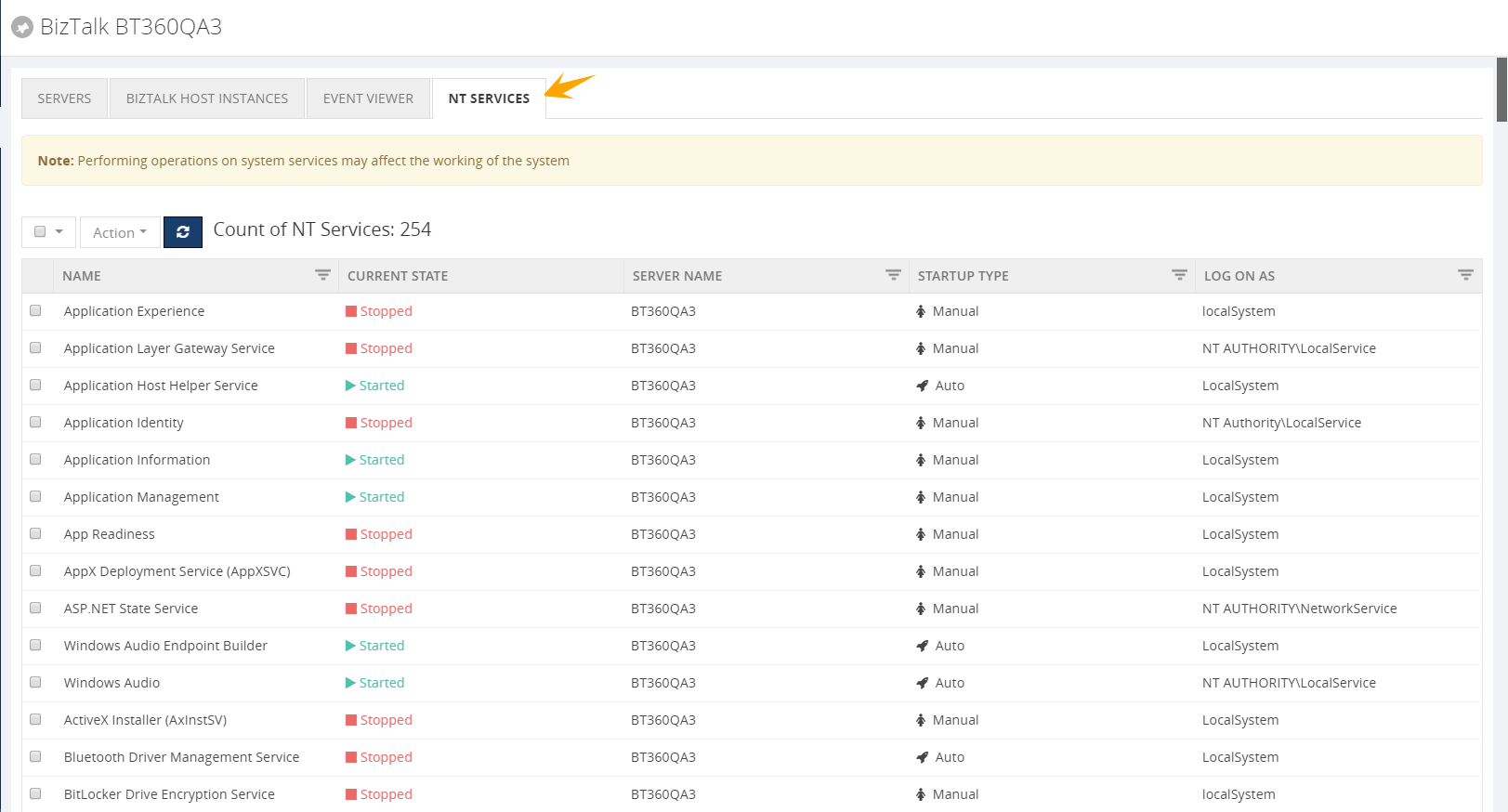Click the started icon for Windows Audio Endpoint Builder
Viewport: 1508px width, 812px height.
point(350,646)
